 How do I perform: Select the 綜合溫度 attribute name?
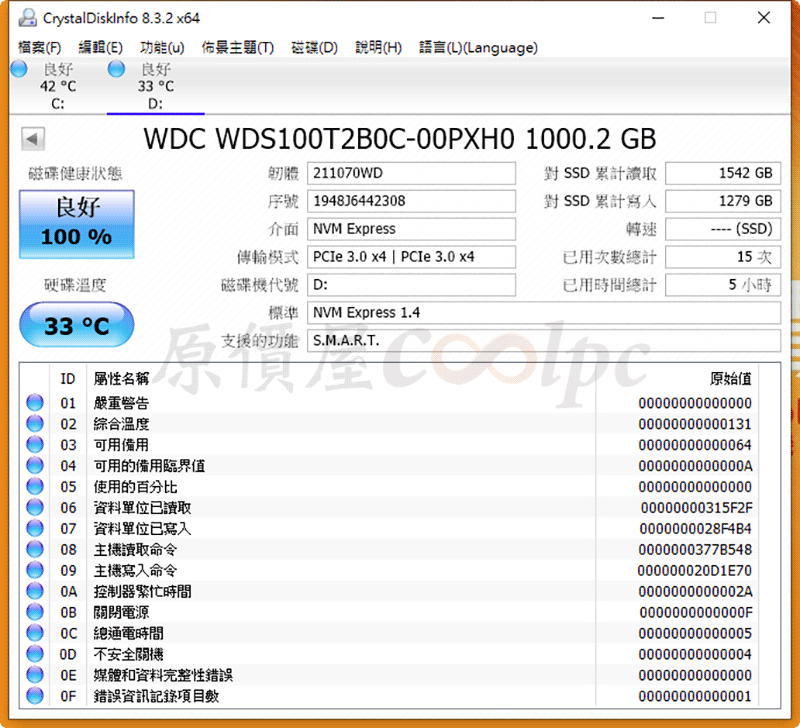click(x=121, y=424)
